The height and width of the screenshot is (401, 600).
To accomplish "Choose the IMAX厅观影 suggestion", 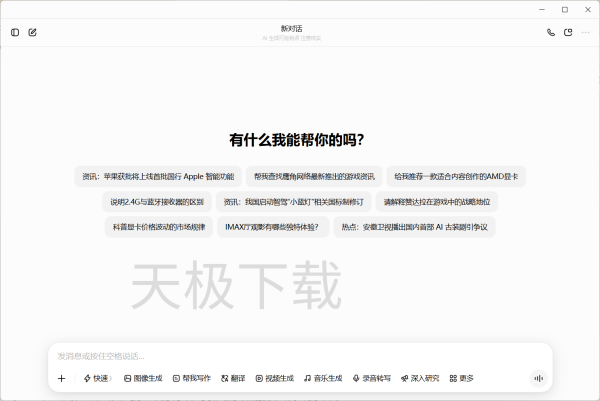I will [x=273, y=227].
